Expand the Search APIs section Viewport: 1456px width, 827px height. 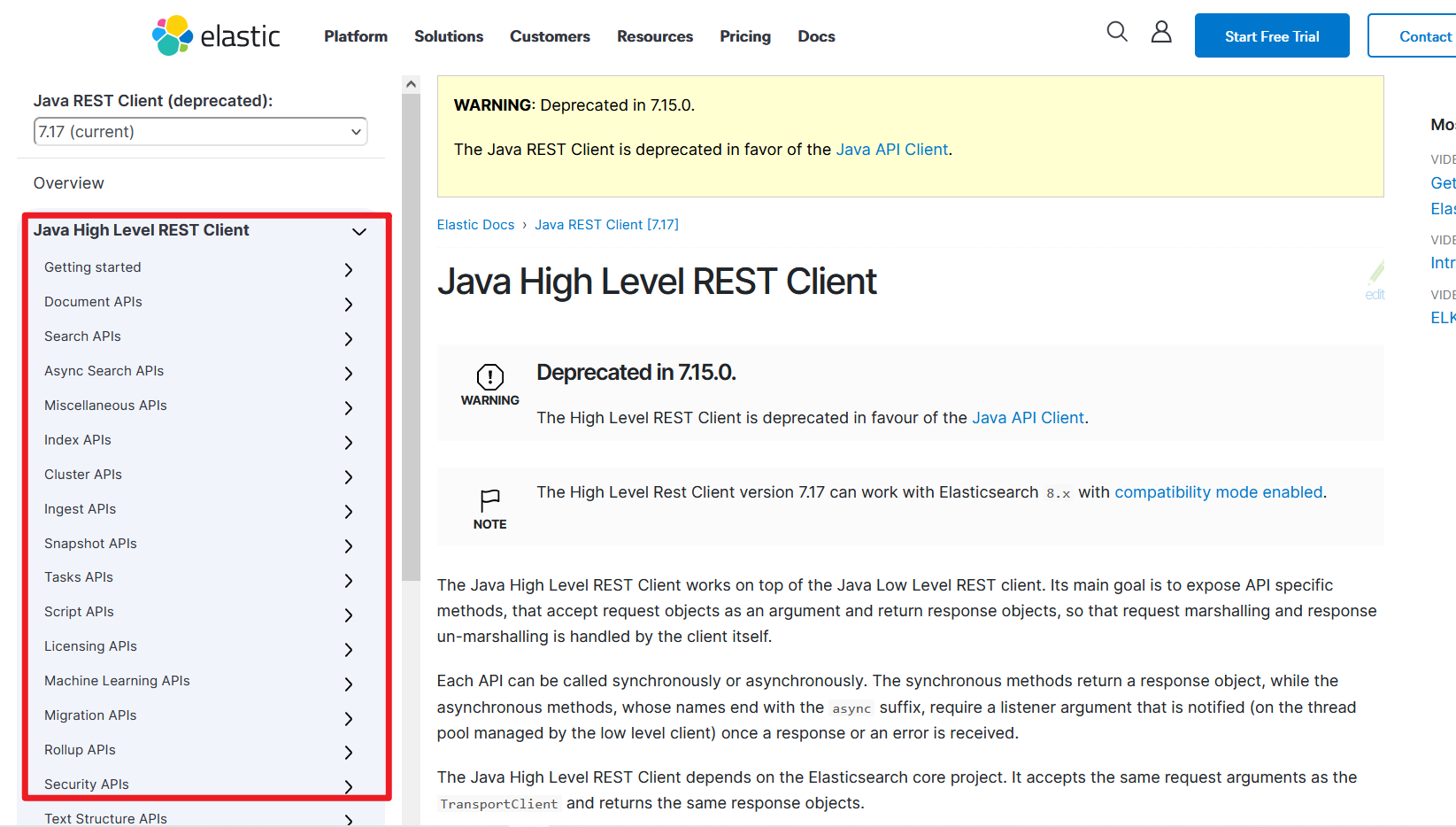coord(349,339)
